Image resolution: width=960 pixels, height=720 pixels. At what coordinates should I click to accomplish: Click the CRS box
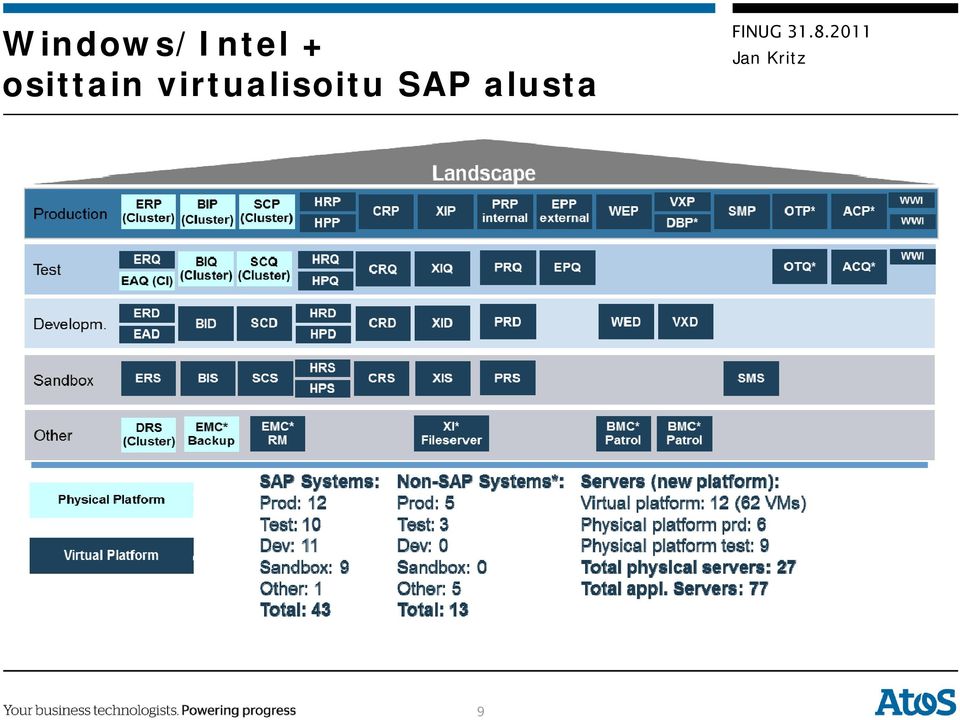point(381,378)
